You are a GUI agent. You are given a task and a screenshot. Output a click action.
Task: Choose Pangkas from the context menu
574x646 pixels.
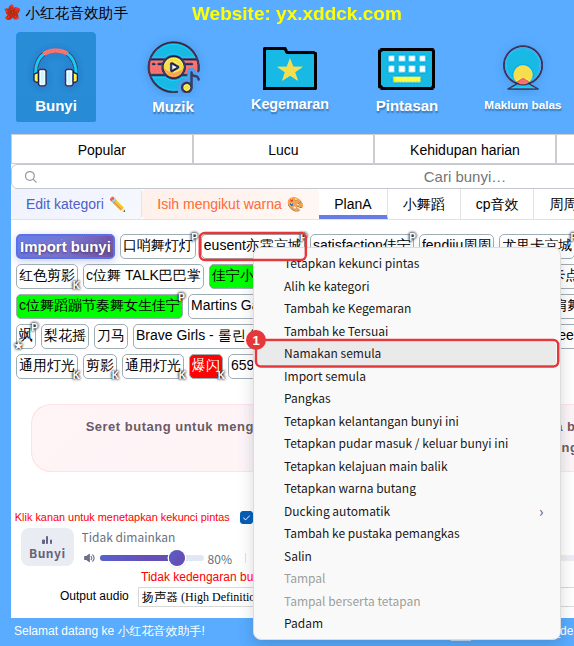click(408, 399)
